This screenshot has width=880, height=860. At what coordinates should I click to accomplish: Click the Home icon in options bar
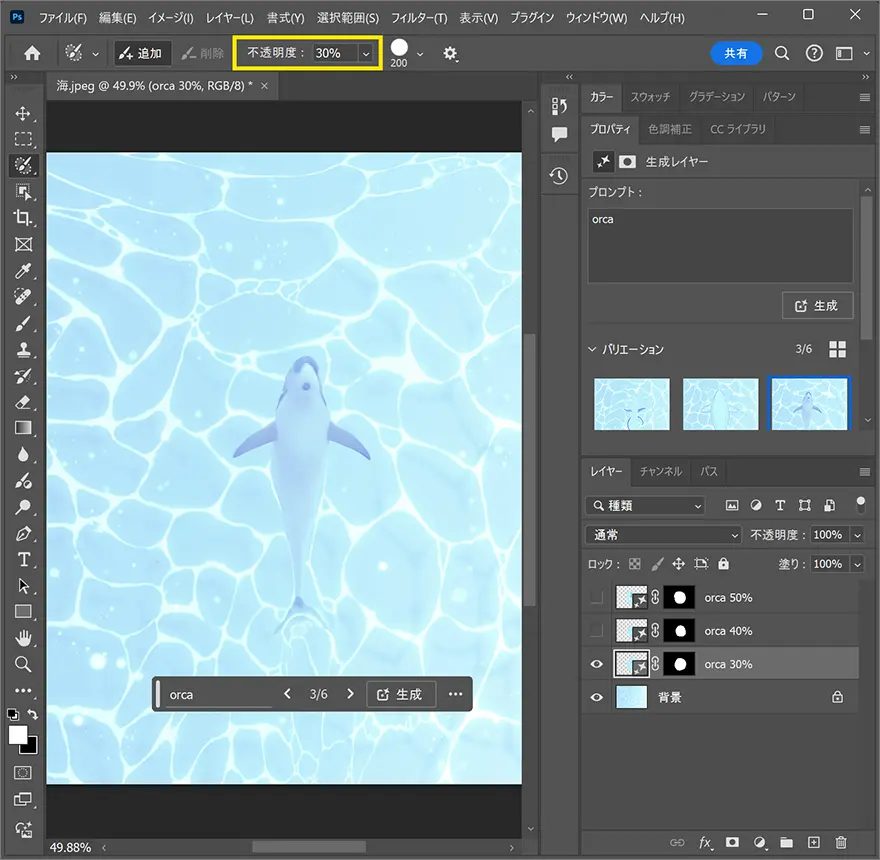tap(32, 53)
